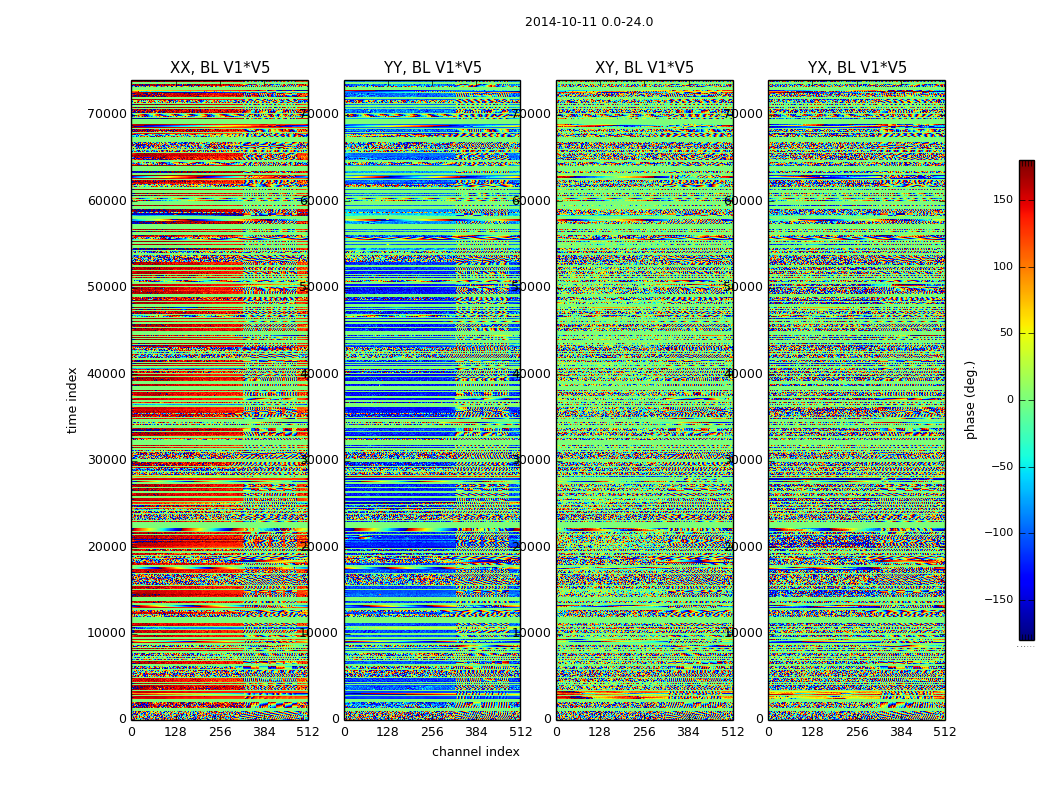Select the "channel index" x-axis label
The width and height of the screenshot is (1050, 800).
[475, 752]
